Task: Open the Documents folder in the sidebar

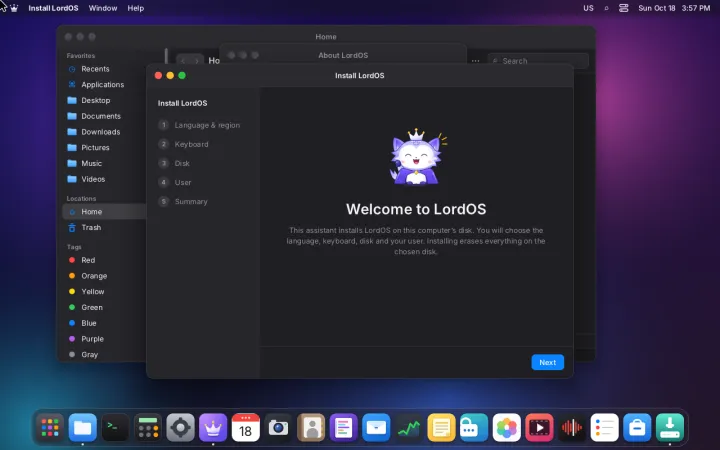Action: [104, 116]
